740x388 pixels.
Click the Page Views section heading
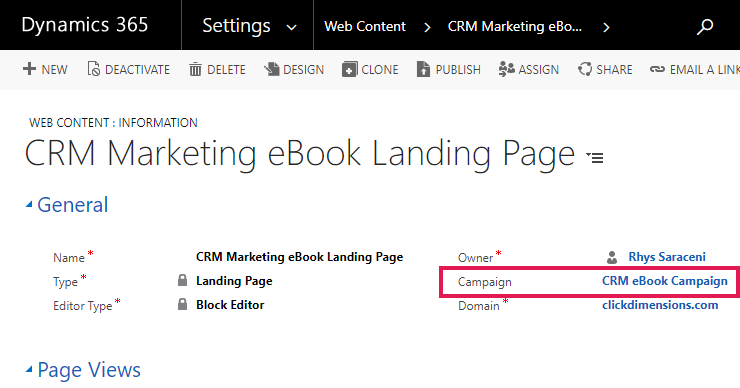click(x=89, y=370)
